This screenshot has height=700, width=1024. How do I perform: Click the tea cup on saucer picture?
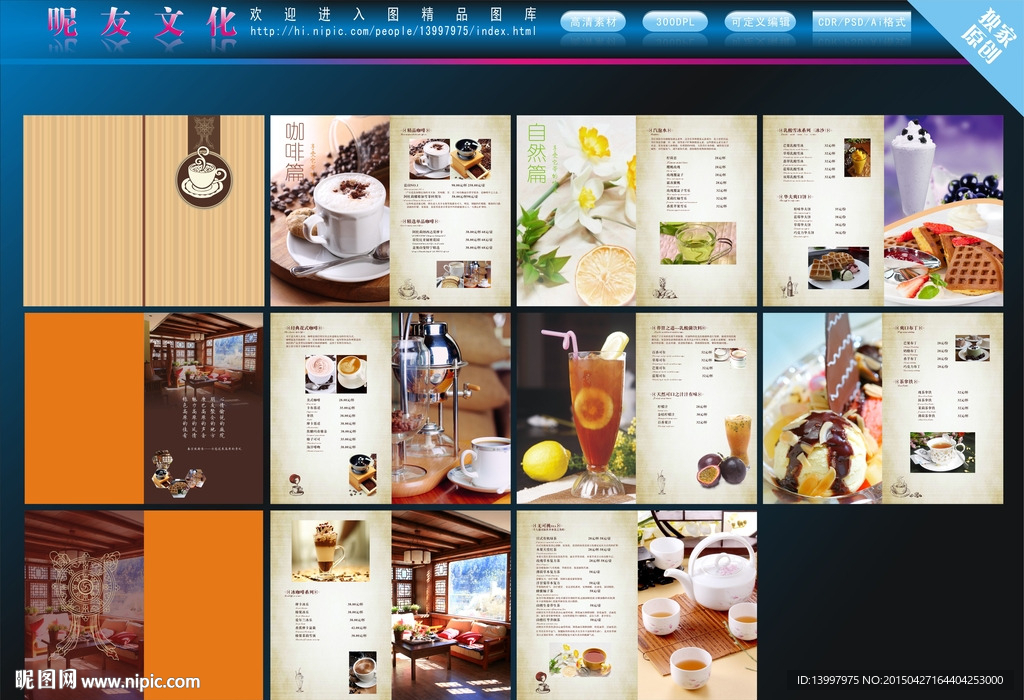(x=942, y=451)
